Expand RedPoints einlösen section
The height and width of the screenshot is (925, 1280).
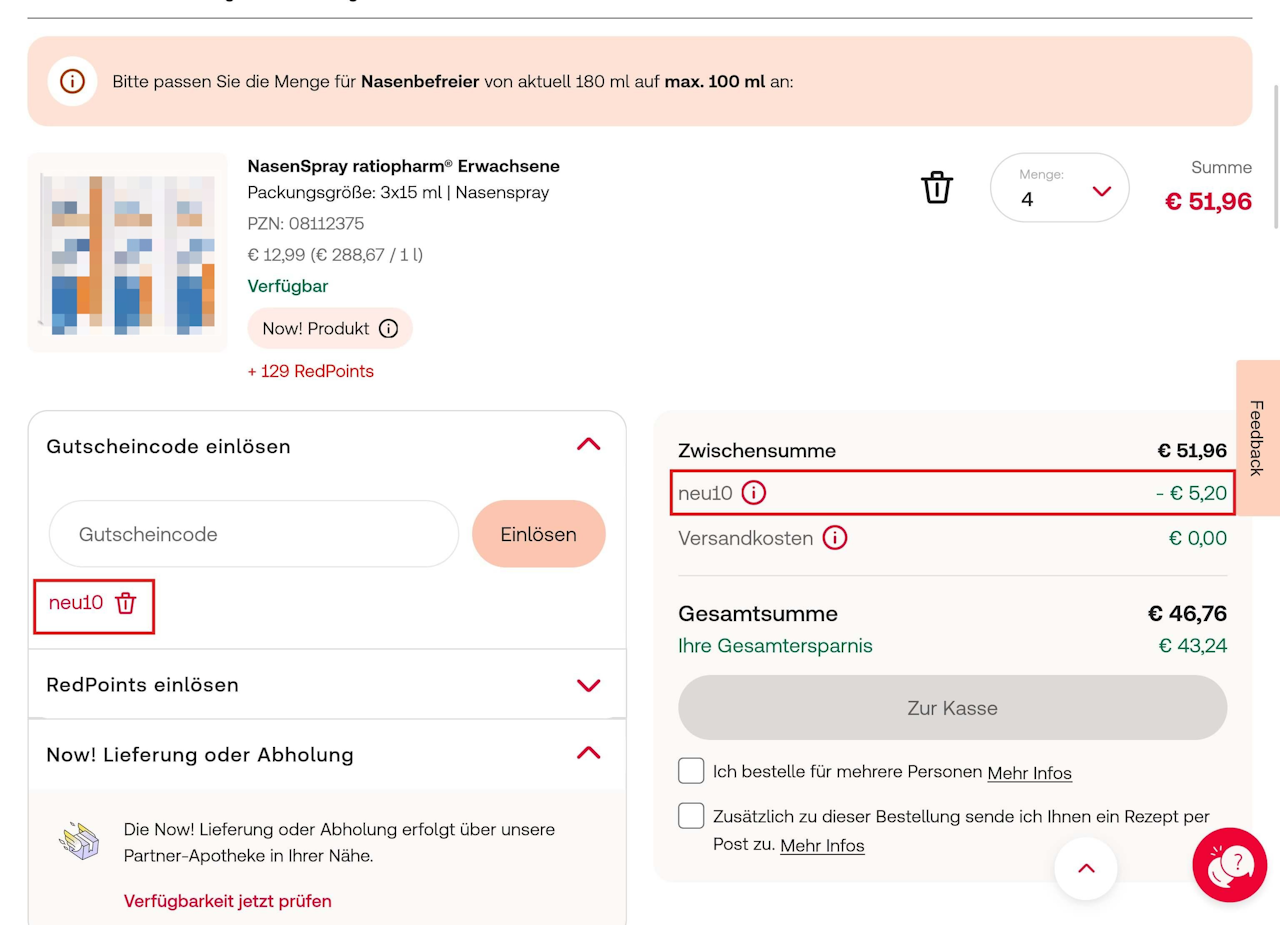point(589,685)
